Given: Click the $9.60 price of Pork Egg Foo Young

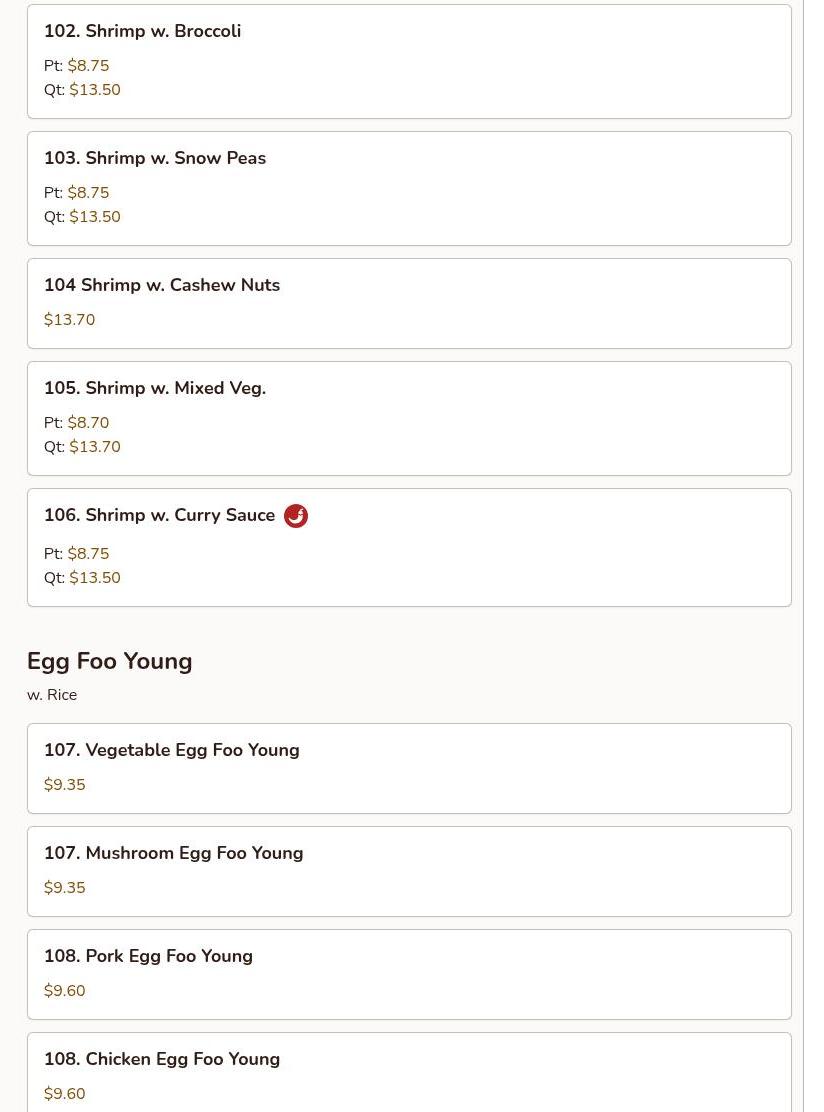Looking at the screenshot, I should coord(65,991).
